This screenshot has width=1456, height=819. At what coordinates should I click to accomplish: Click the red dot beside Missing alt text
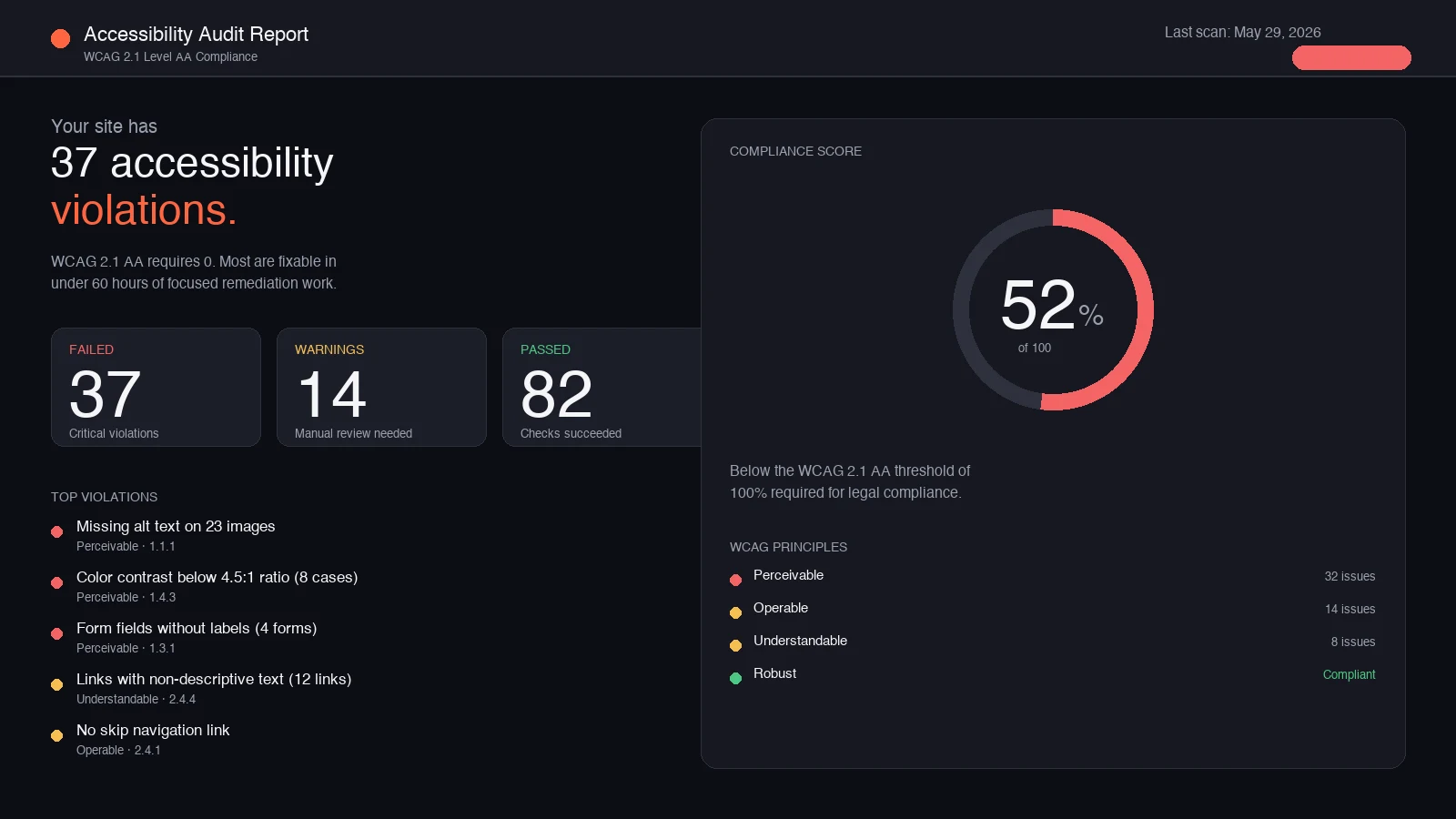point(56,531)
